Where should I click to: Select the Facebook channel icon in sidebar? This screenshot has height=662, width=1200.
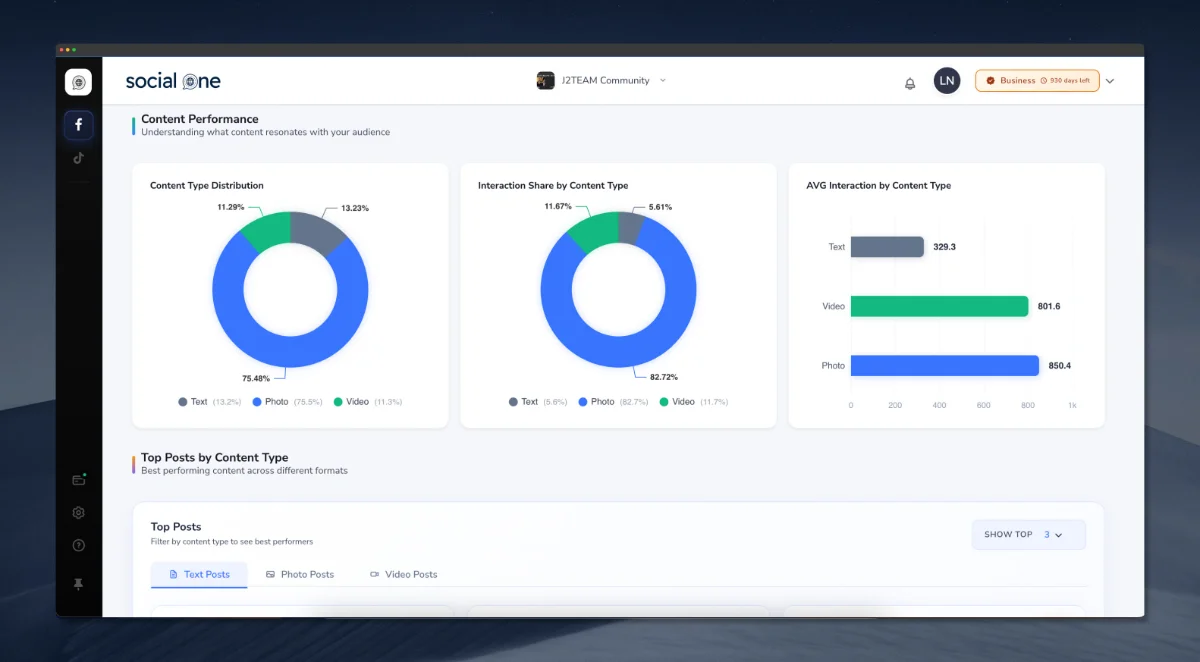78,124
